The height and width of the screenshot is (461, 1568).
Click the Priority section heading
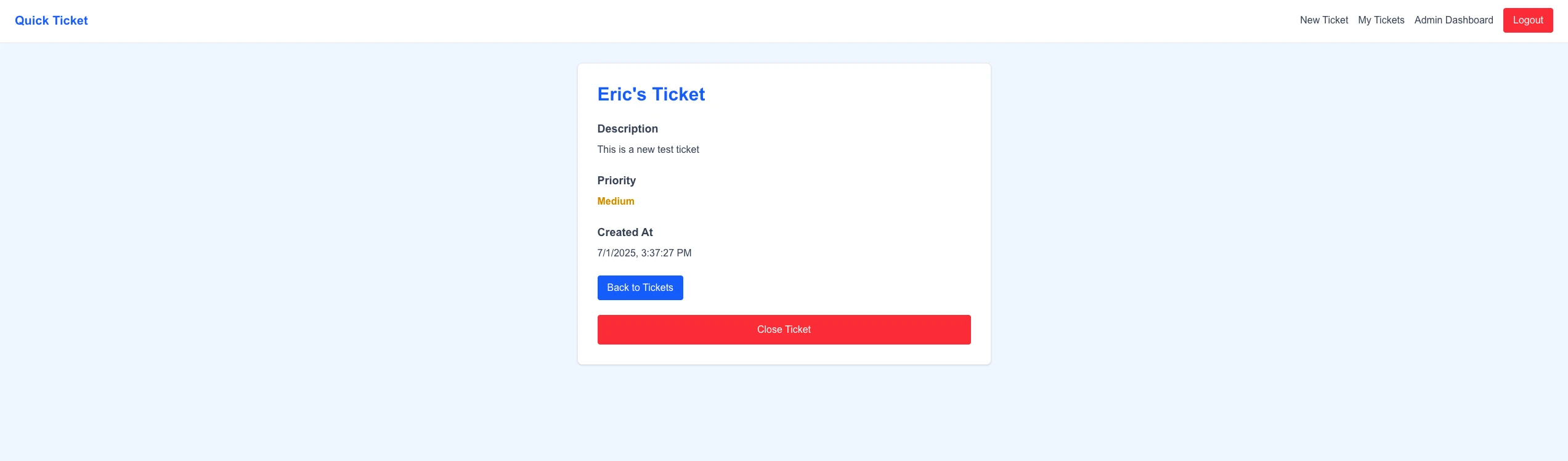tap(616, 181)
